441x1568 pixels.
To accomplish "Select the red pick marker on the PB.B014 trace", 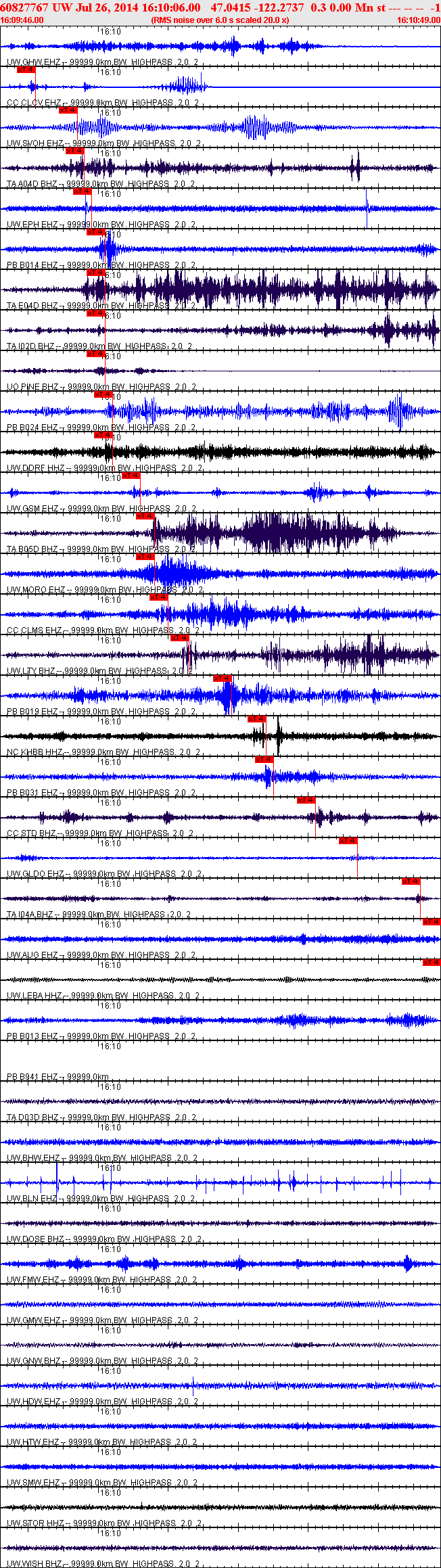I will pos(96,232).
